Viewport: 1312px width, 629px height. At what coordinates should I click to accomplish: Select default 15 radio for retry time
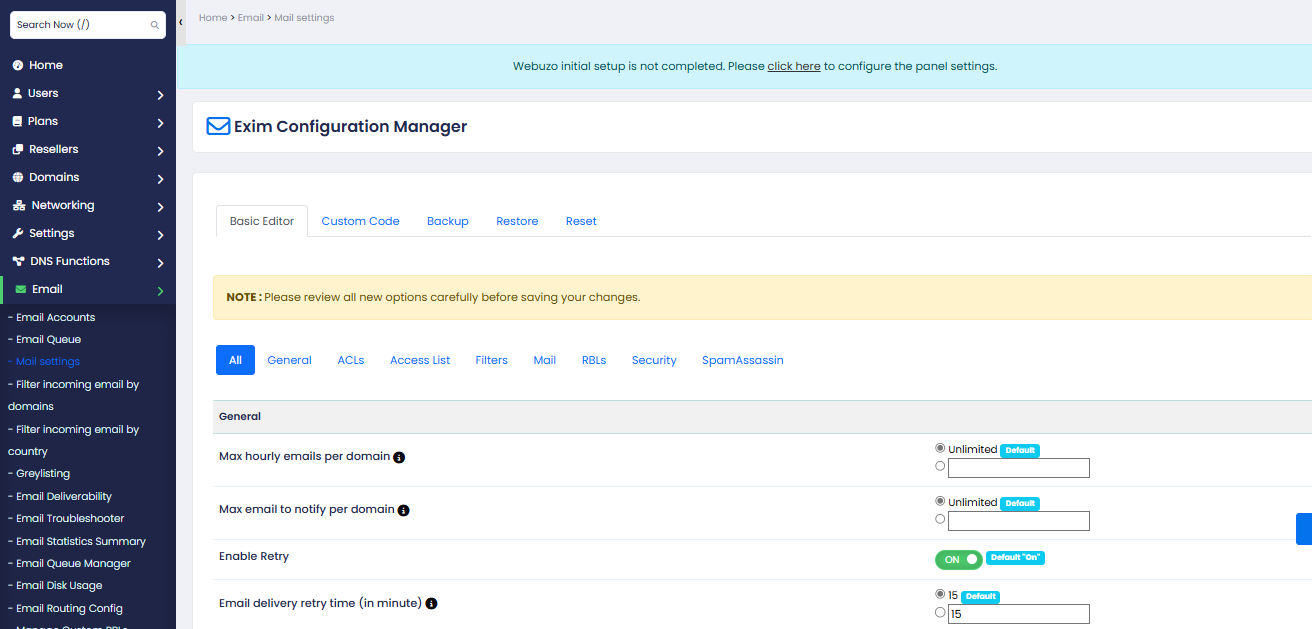pyautogui.click(x=940, y=594)
